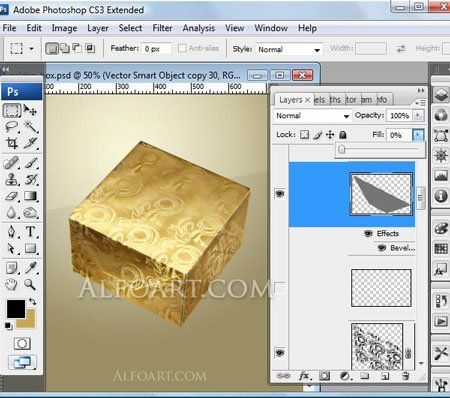
Task: Hide the rose pattern layer
Action: 280,352
